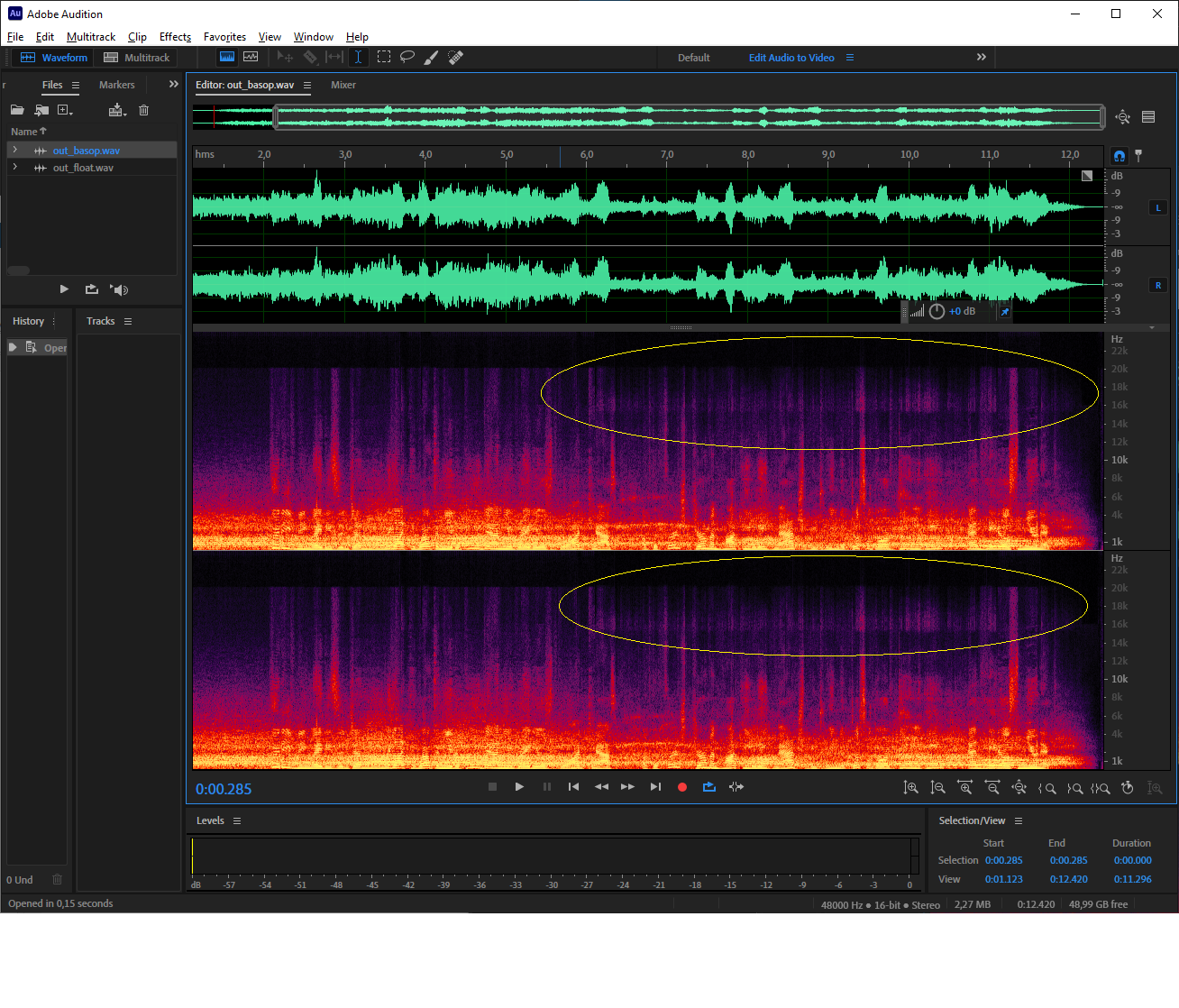Open the workspace overflow chevron menu
Viewport: 1179px width, 1008px height.
[x=982, y=57]
